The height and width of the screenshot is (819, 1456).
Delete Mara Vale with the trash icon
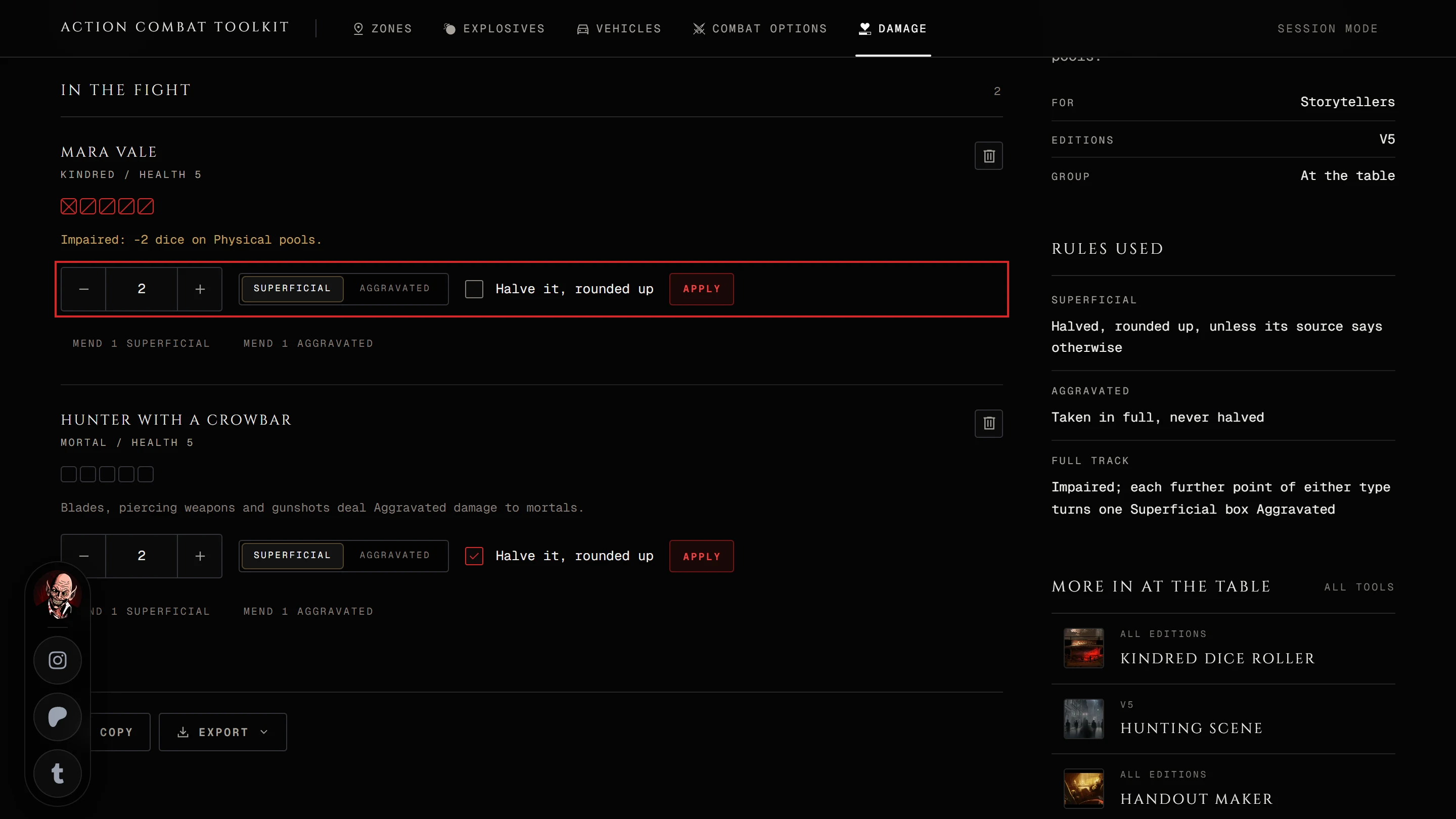click(988, 156)
